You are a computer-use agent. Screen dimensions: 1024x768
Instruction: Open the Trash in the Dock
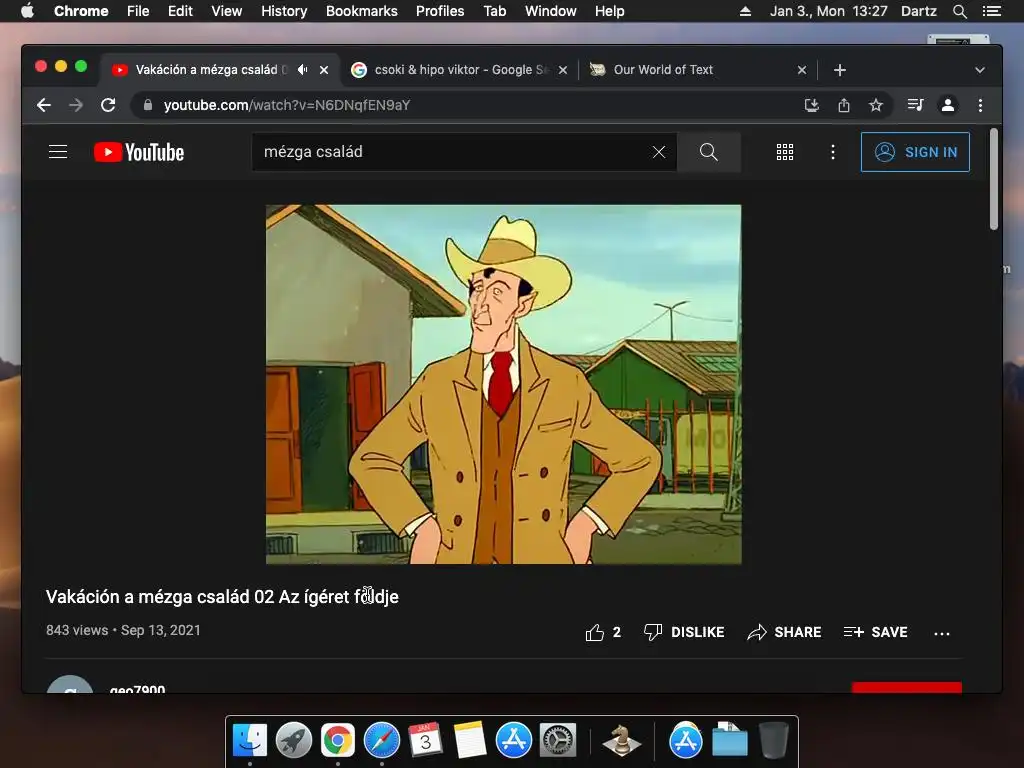pos(773,741)
